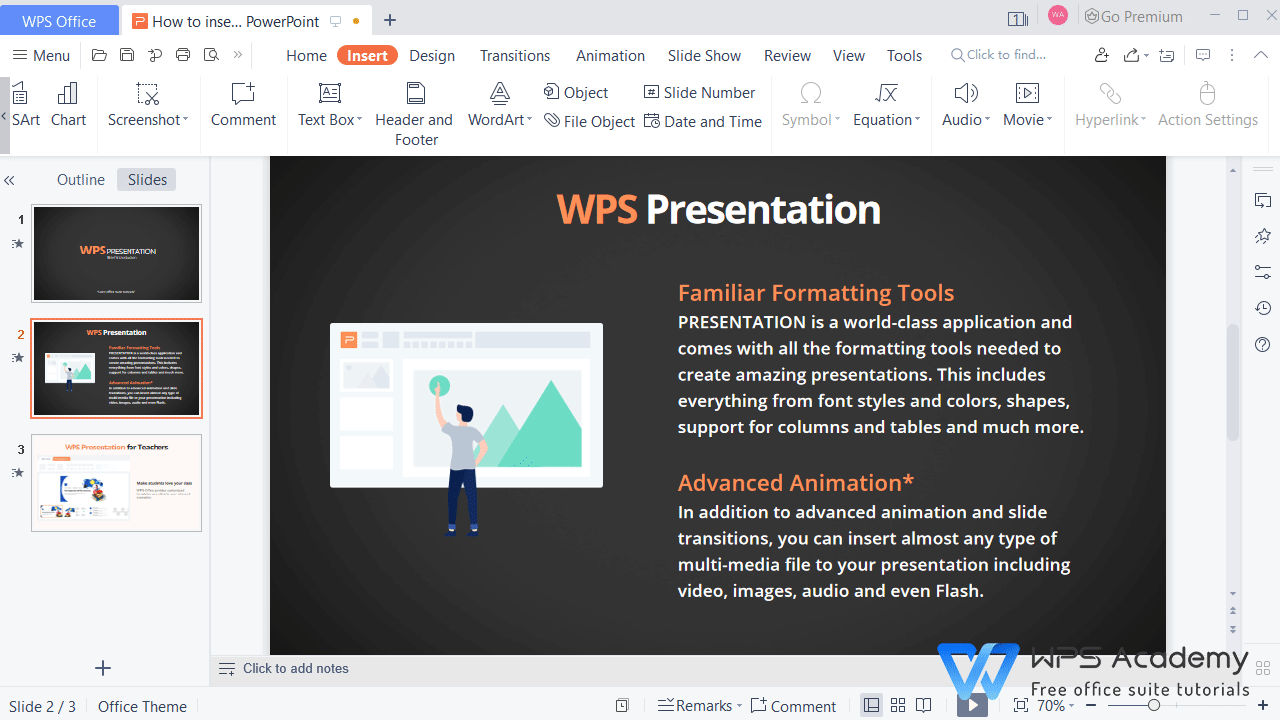Image resolution: width=1280 pixels, height=720 pixels.
Task: Expand the Movie dropdown arrow
Action: [x=1049, y=120]
